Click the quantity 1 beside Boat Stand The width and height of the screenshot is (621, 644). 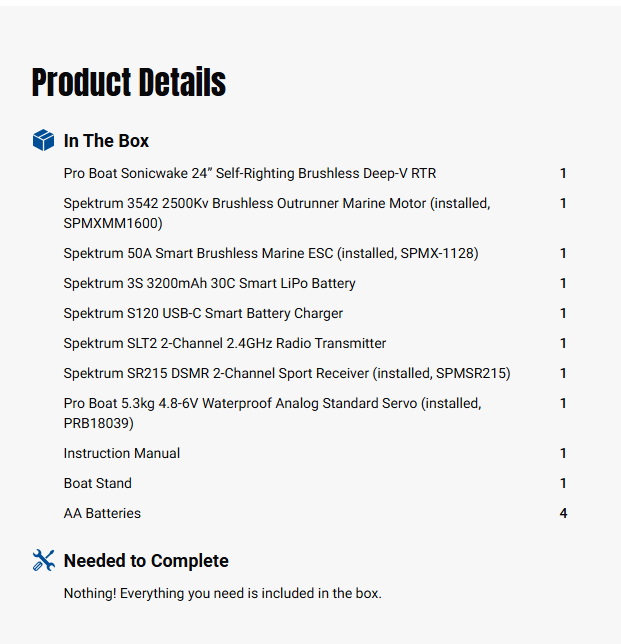[563, 483]
